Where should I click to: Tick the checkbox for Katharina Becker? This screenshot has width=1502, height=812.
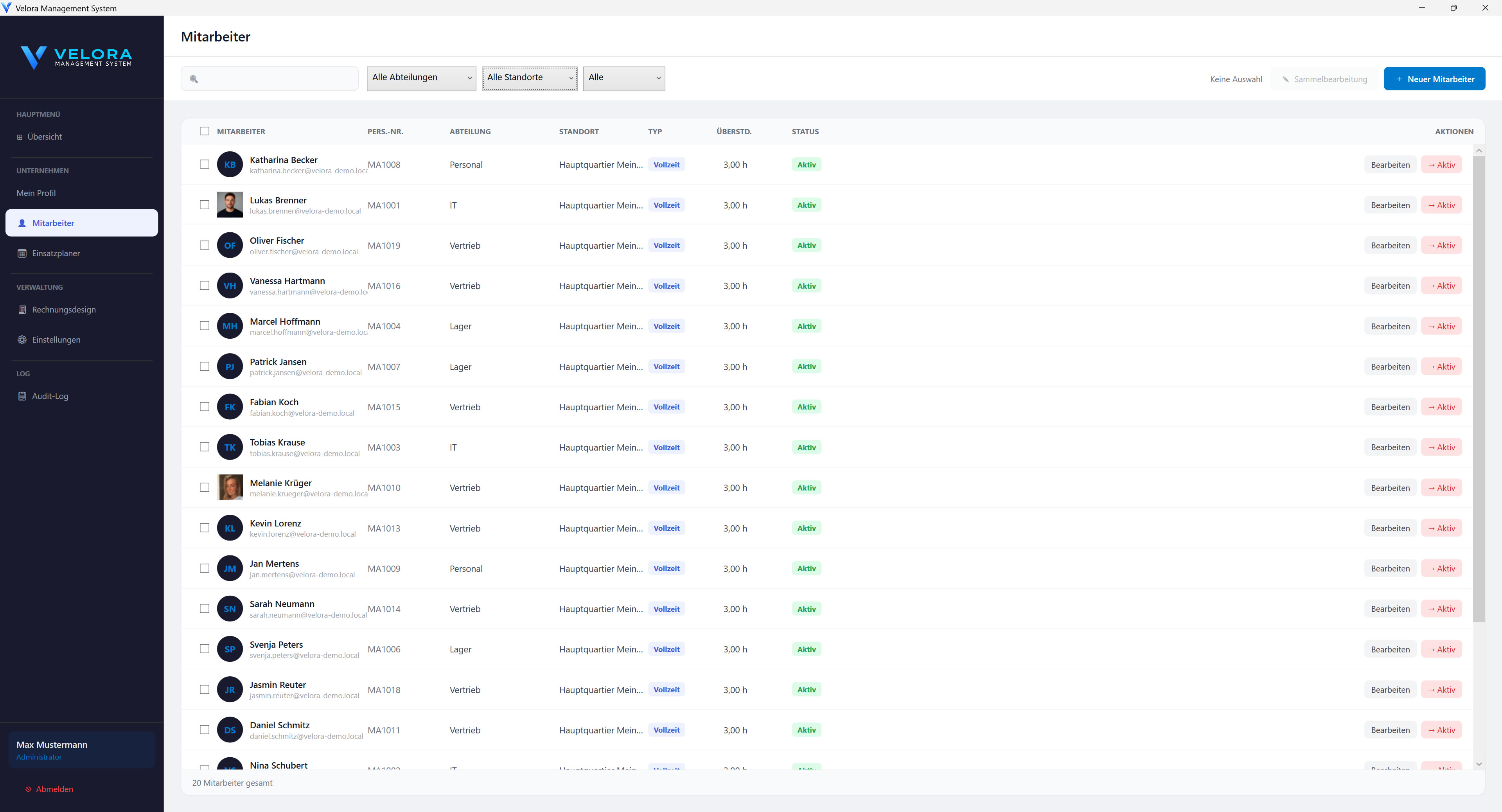pos(205,164)
